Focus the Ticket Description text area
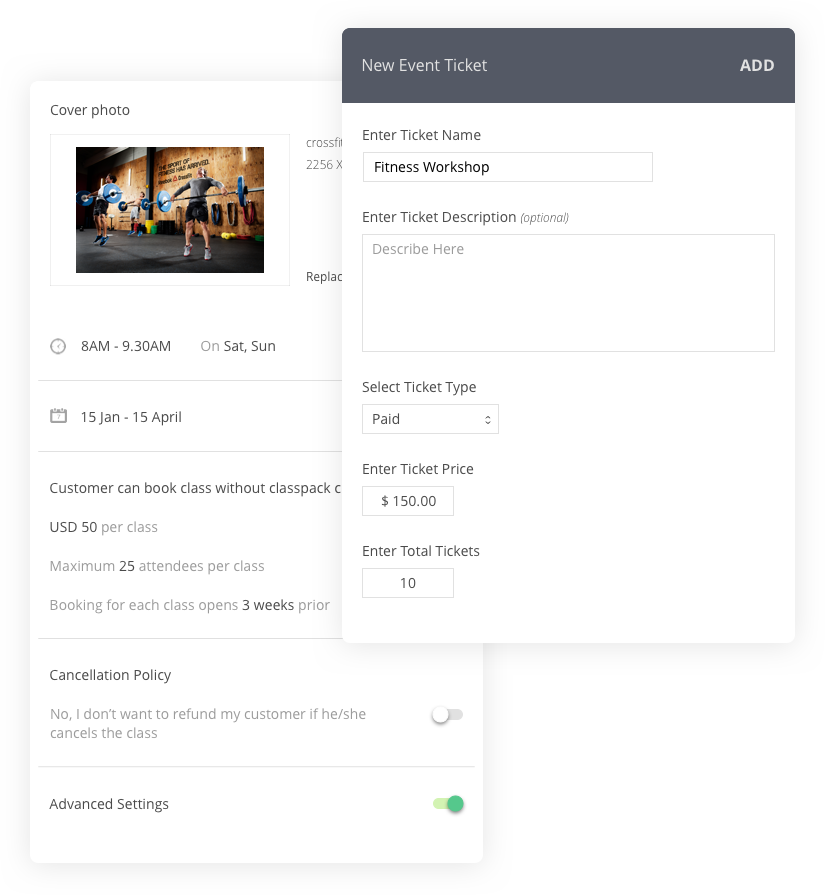Image resolution: width=825 pixels, height=895 pixels. point(568,293)
